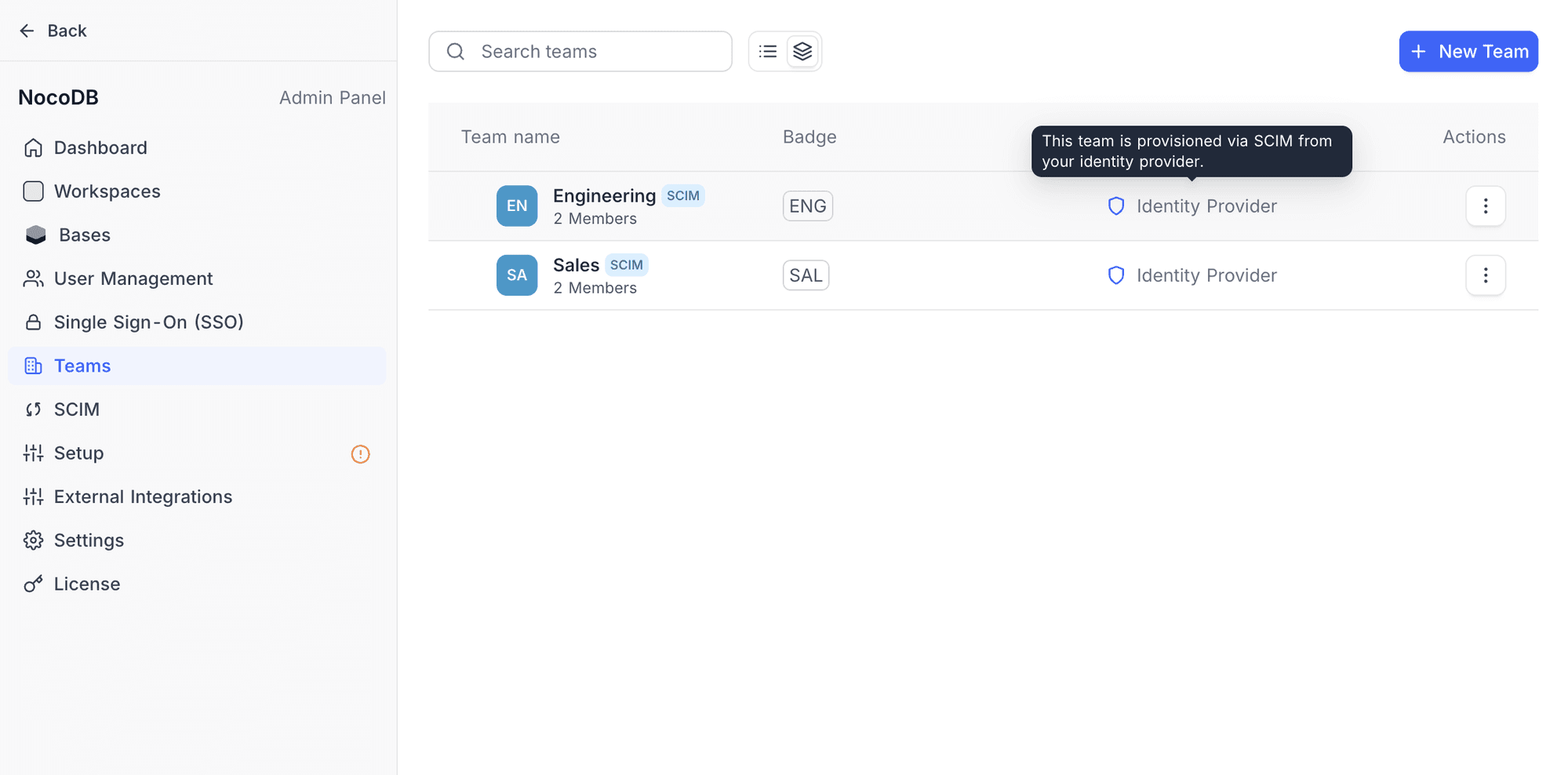Open the Settings menu entry

point(89,540)
